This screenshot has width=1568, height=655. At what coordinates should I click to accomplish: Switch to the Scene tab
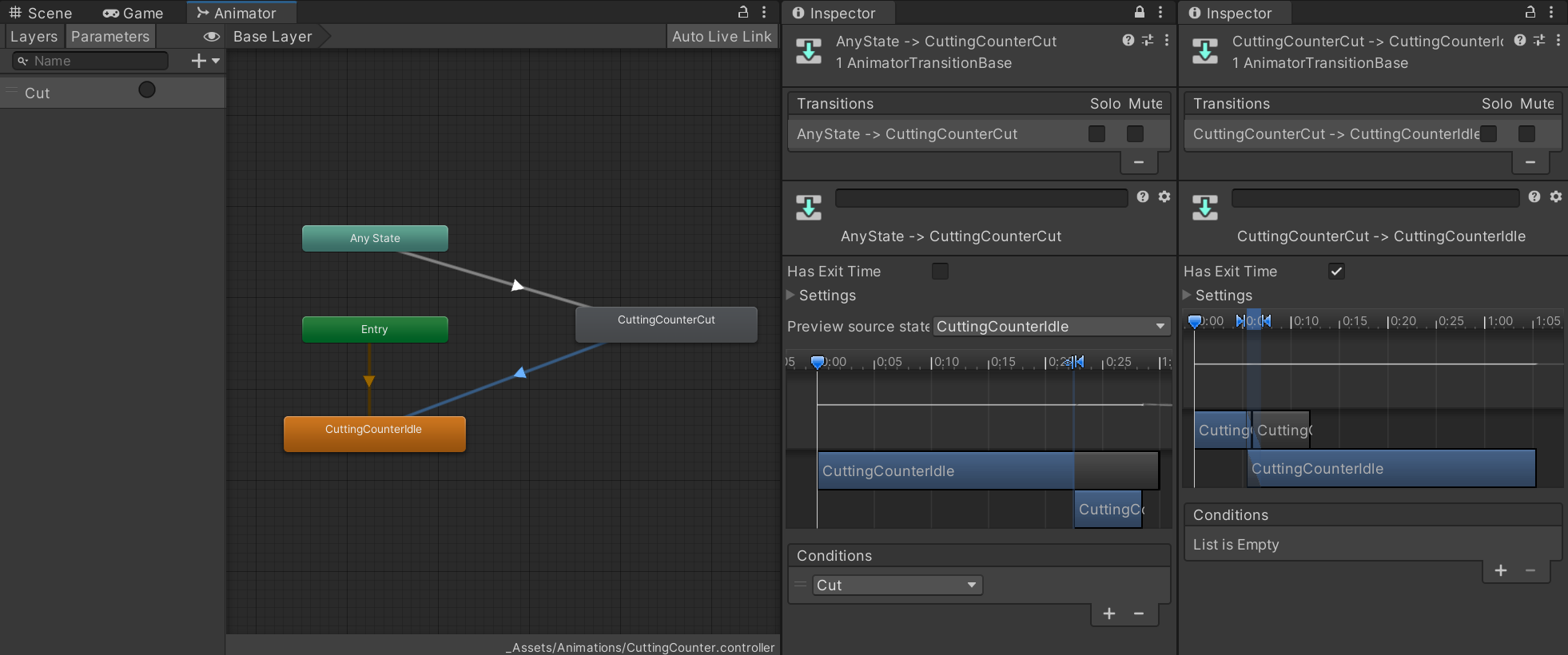[x=40, y=13]
